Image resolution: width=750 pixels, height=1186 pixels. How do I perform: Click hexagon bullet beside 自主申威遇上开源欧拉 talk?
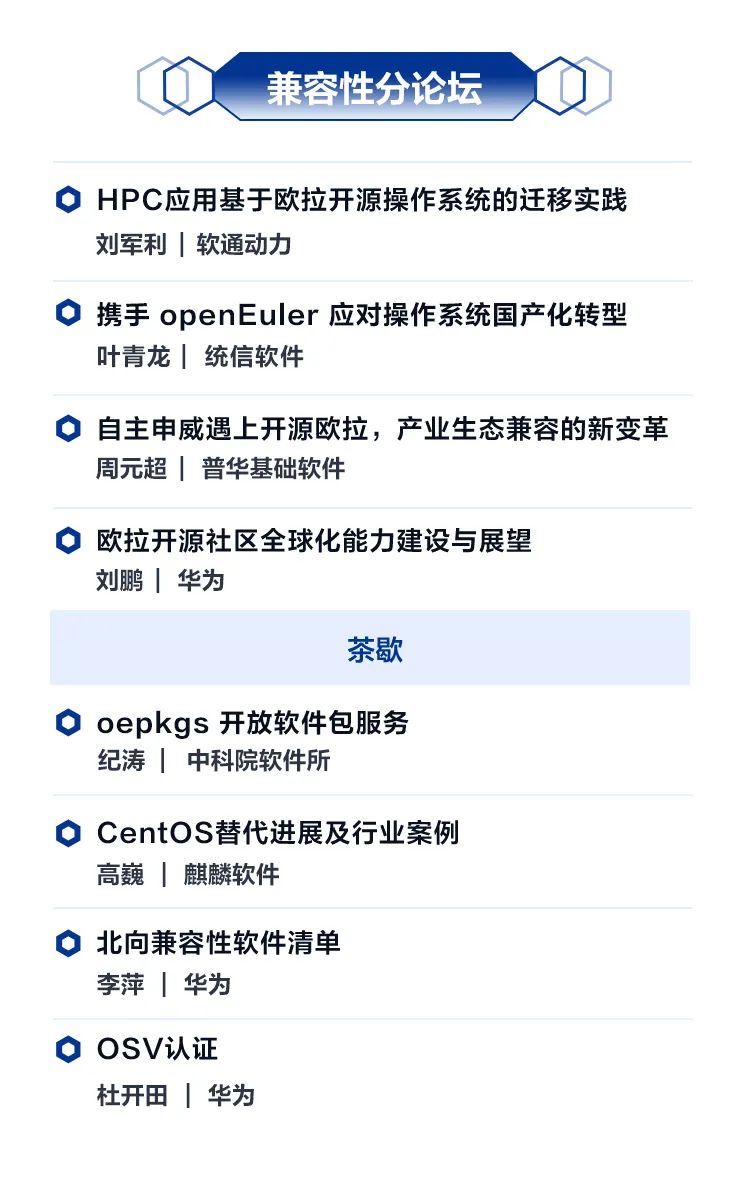click(68, 429)
